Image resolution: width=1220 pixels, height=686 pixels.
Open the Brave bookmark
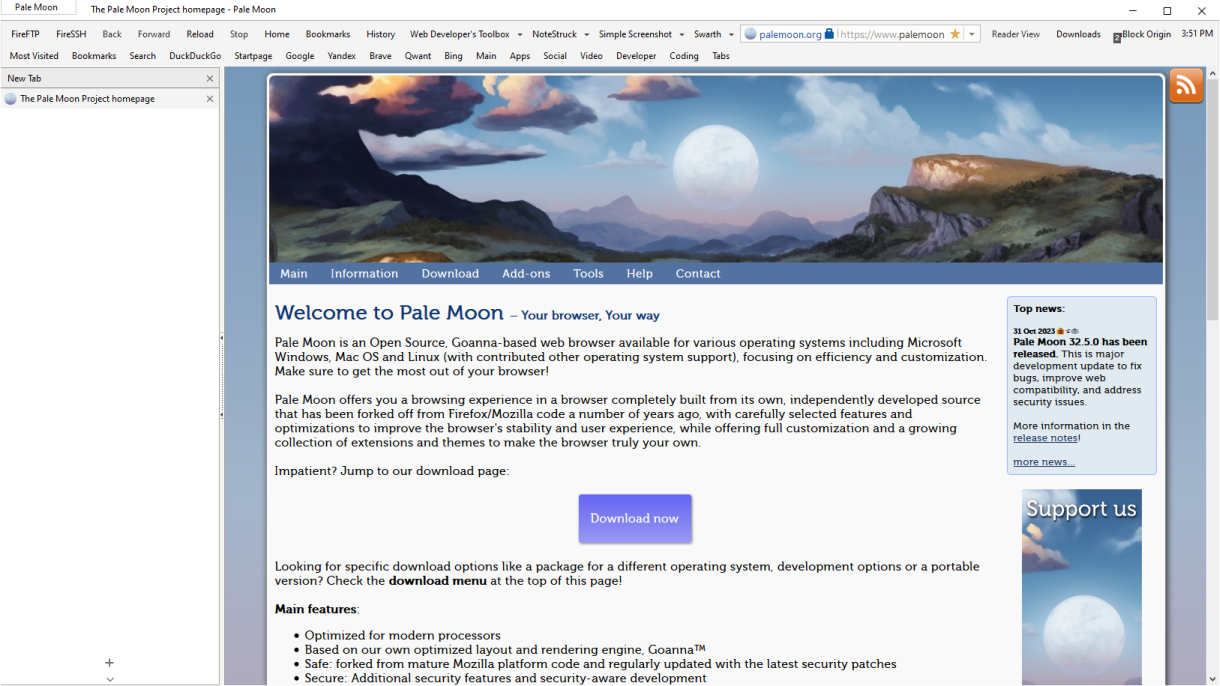point(380,56)
